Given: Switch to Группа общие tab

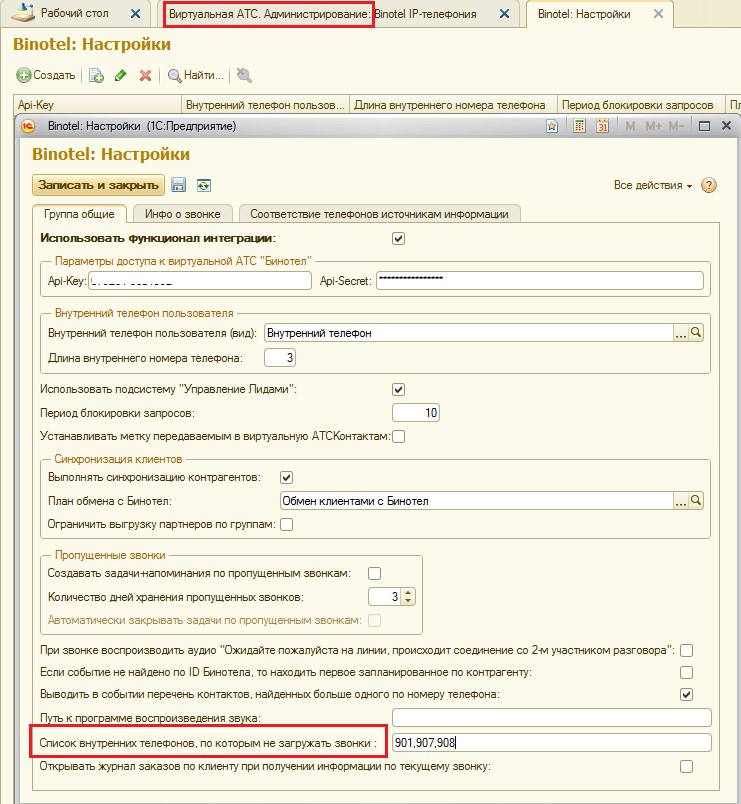Looking at the screenshot, I should 79,214.
